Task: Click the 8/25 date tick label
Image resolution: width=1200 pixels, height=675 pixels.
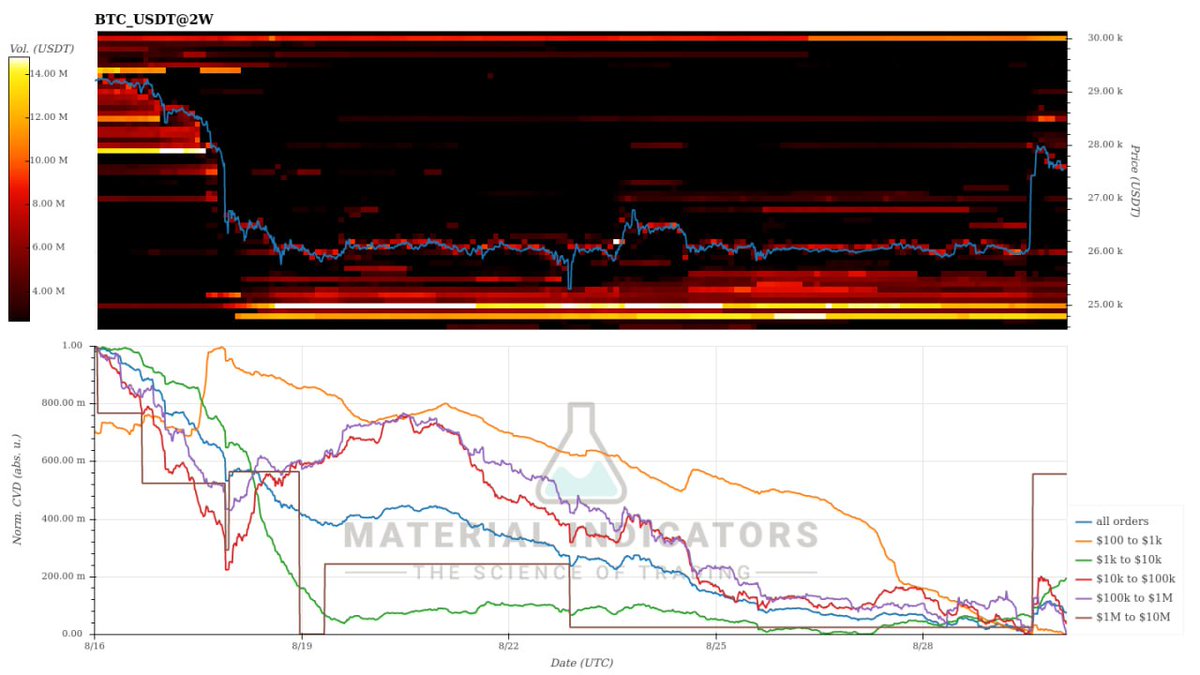Action: 715,646
